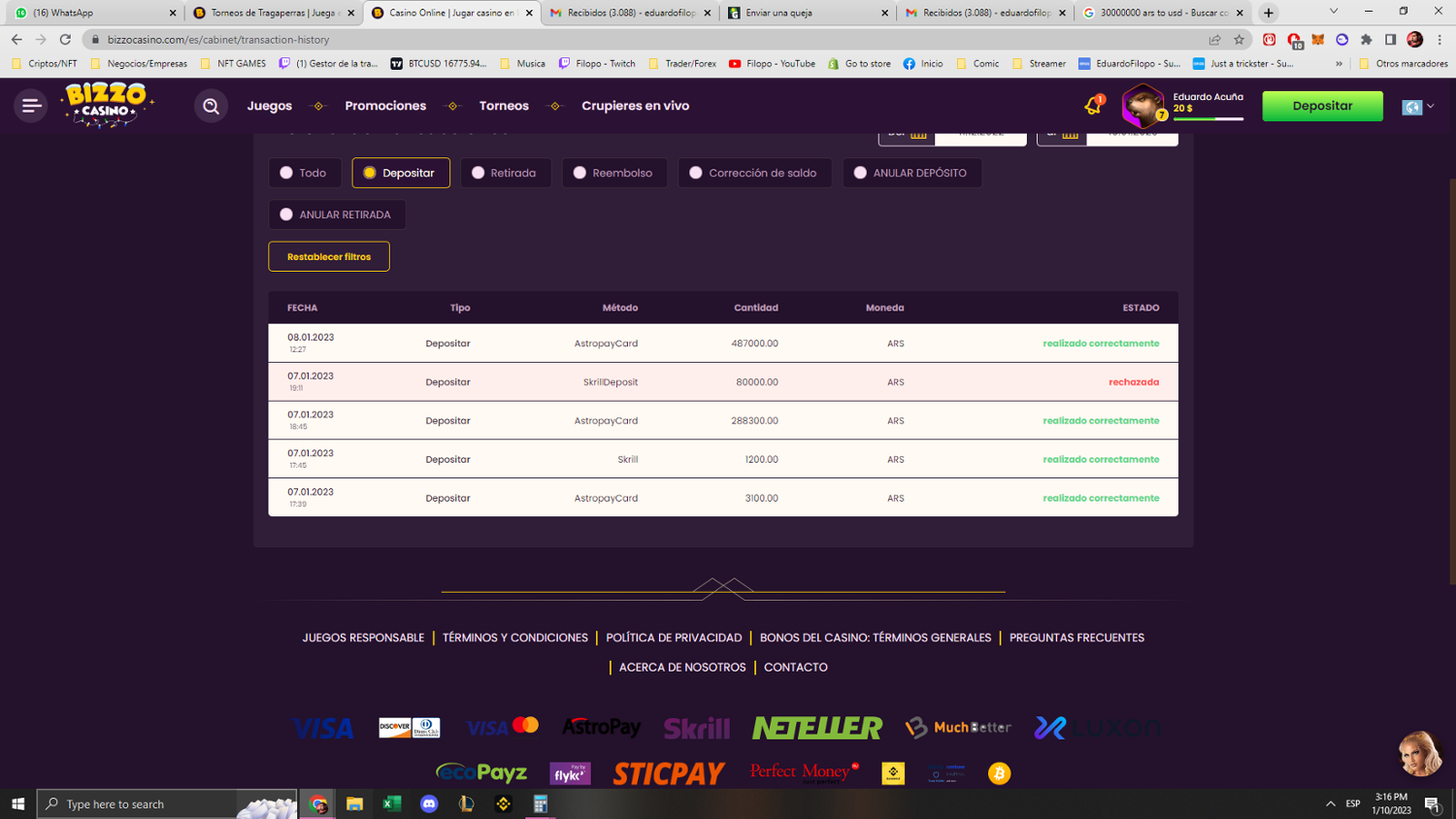The width and height of the screenshot is (1456, 819).
Task: Click the Bizzo Casino logo
Action: (x=106, y=105)
